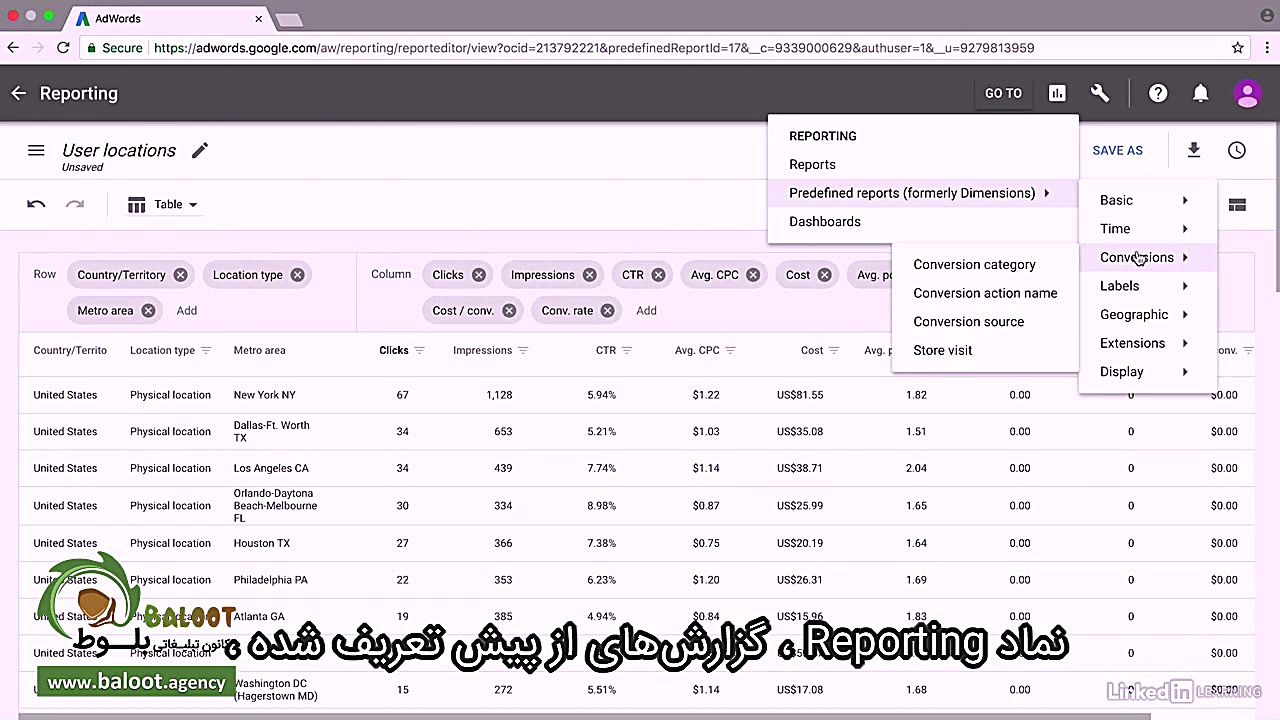Undo the last change with the undo arrow
Screen dimensions: 1280x720
[x=36, y=204]
